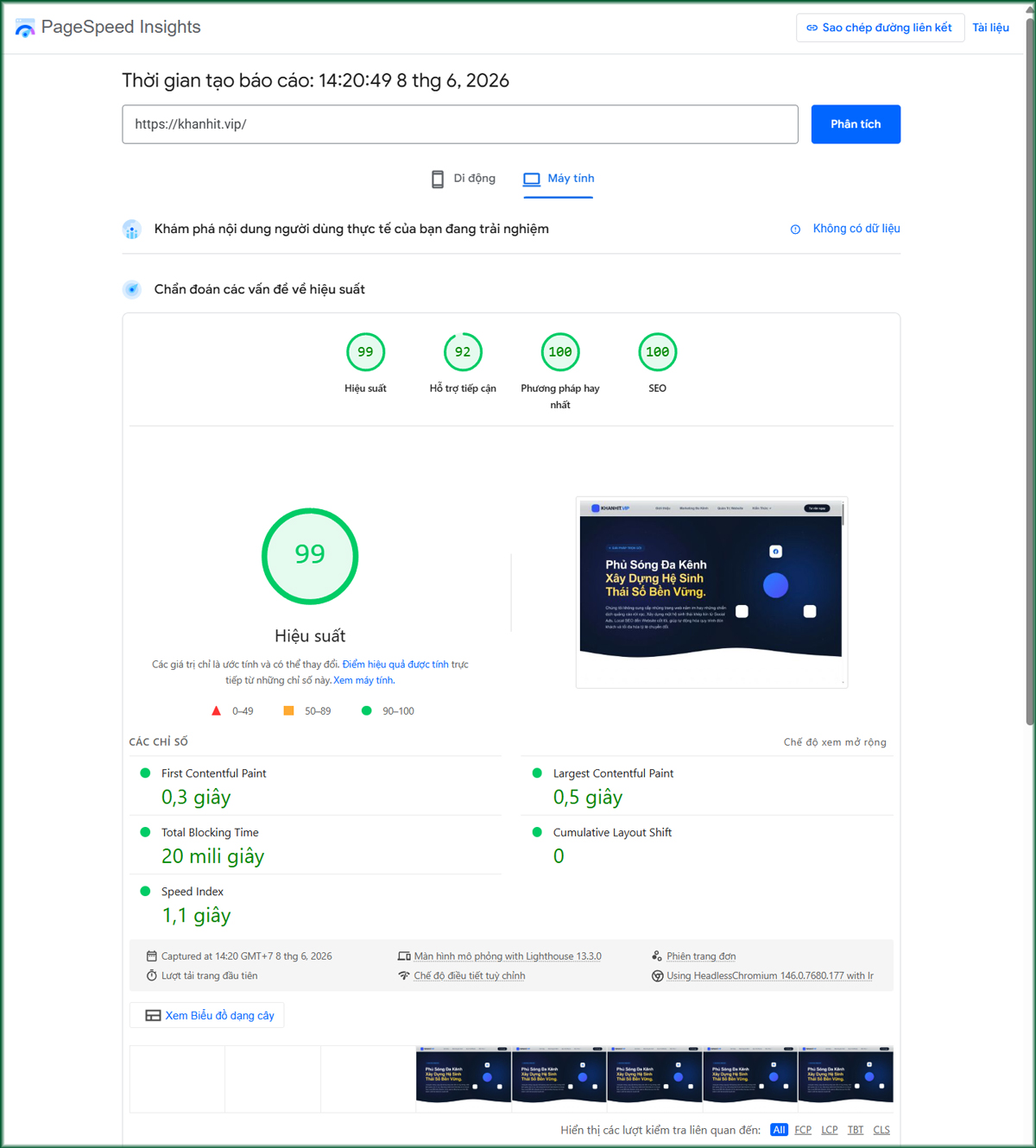Toggle Chế độ xem mở rộng for metrics
Viewport: 1036px width, 1148px height.
pyautogui.click(x=835, y=742)
